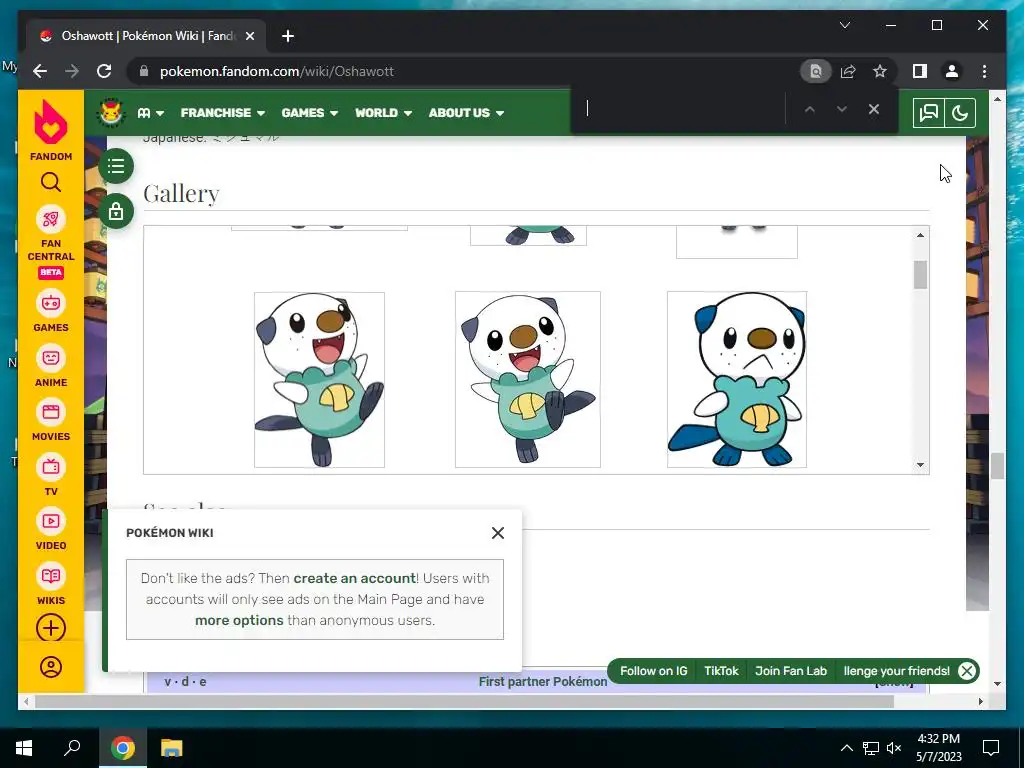1024x768 pixels.
Task: Open Anime section in Fandom sidebar
Action: click(x=51, y=366)
